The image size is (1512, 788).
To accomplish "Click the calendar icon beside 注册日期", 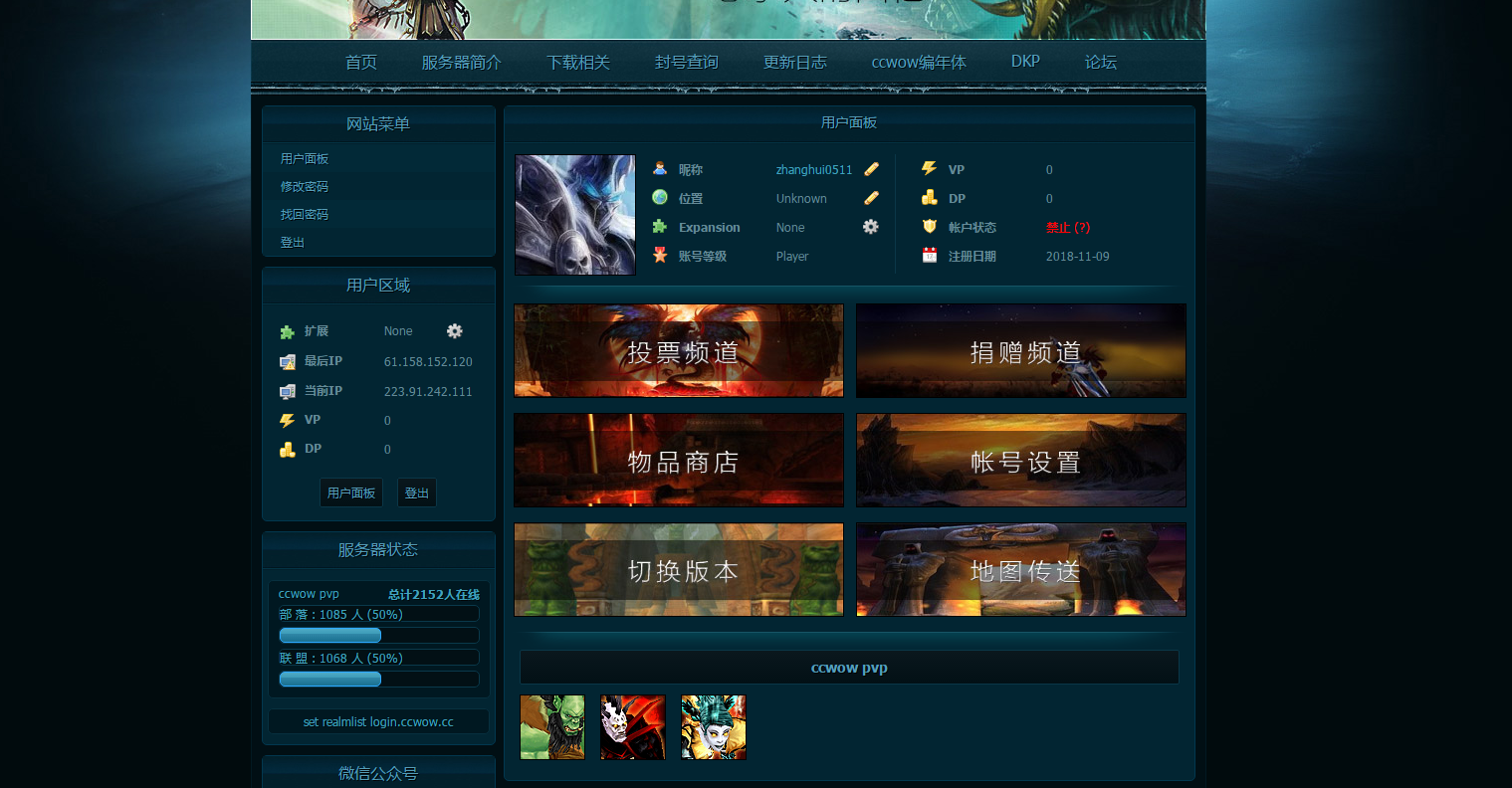I will (x=931, y=256).
